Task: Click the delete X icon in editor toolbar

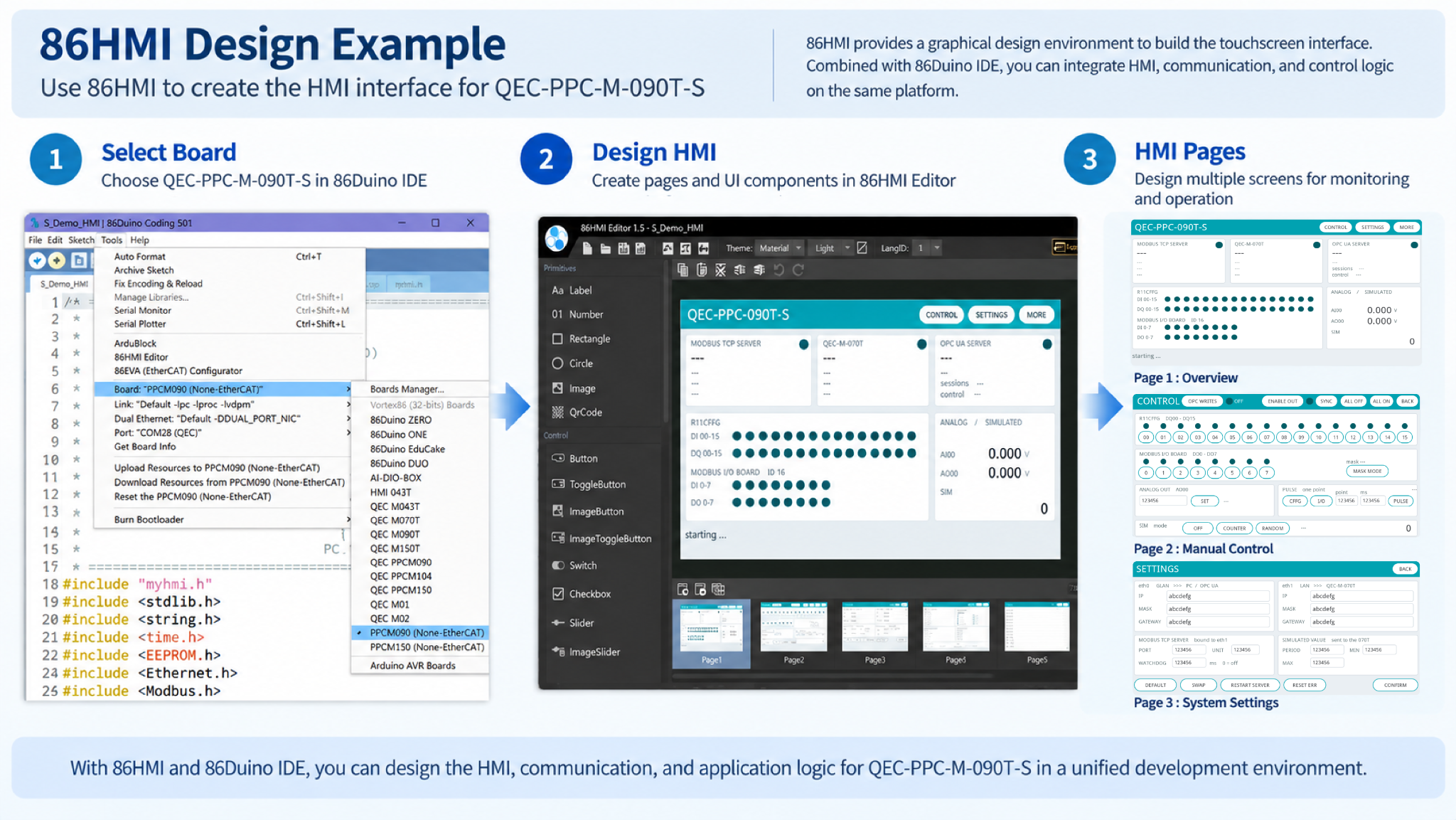Action: (721, 270)
